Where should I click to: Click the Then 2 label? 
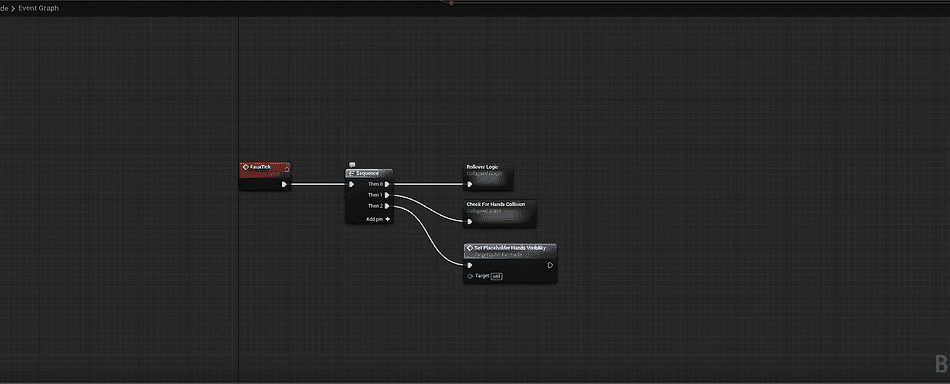(x=376, y=206)
